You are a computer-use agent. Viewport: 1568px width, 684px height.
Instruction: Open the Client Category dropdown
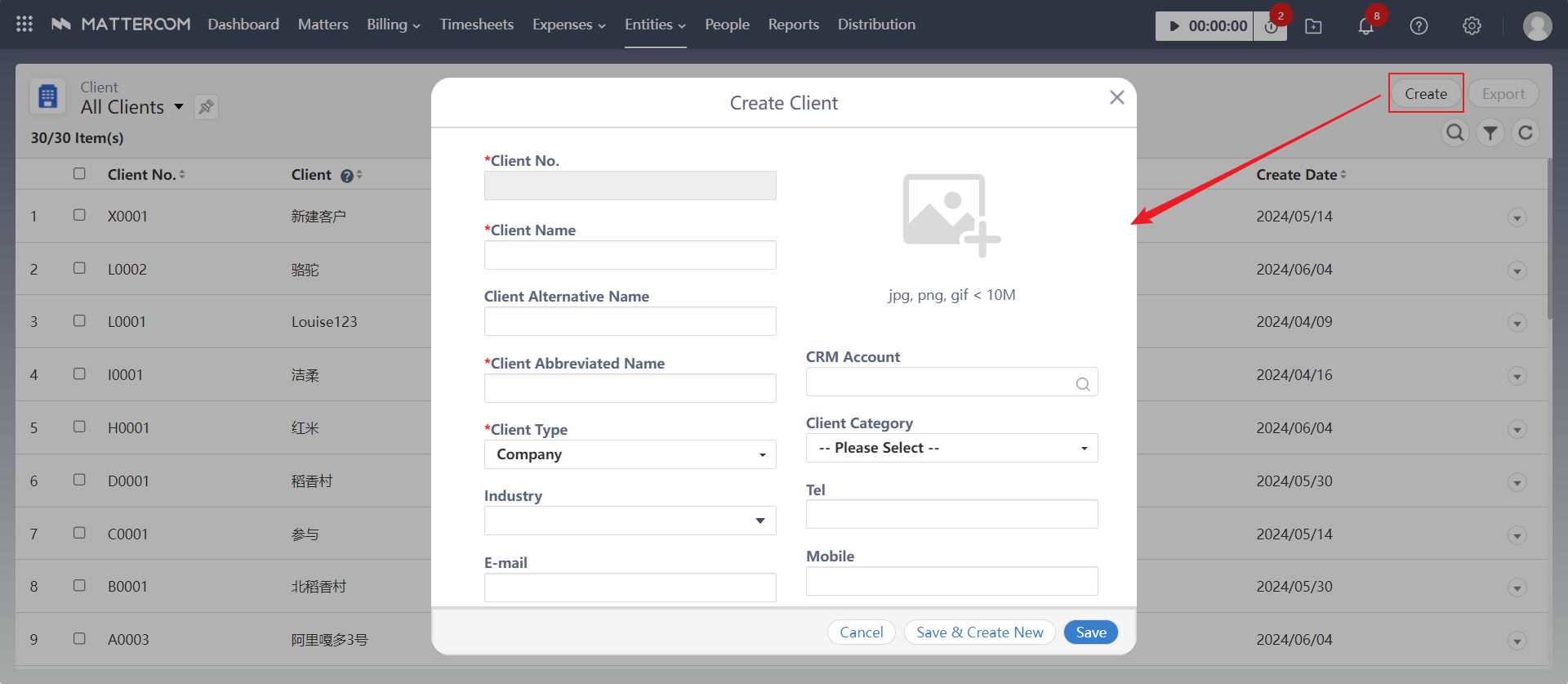click(951, 448)
